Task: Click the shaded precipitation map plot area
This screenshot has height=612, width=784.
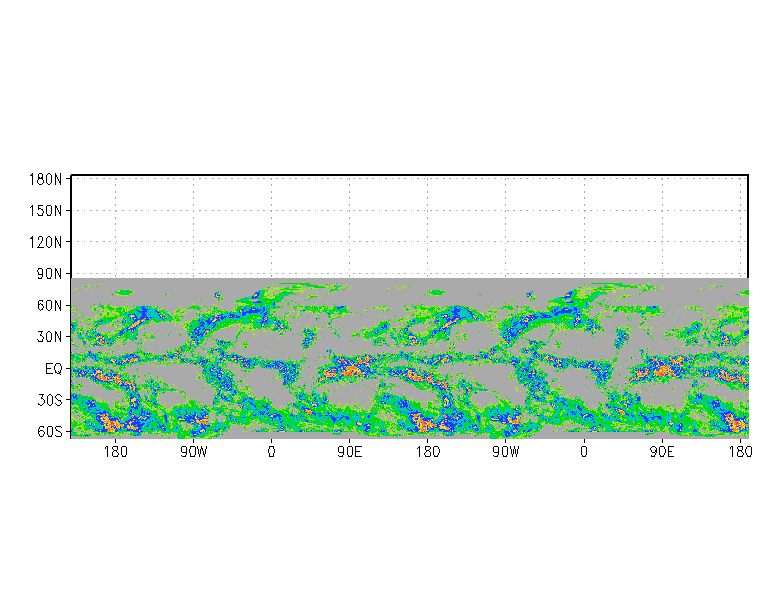Action: [x=410, y=358]
